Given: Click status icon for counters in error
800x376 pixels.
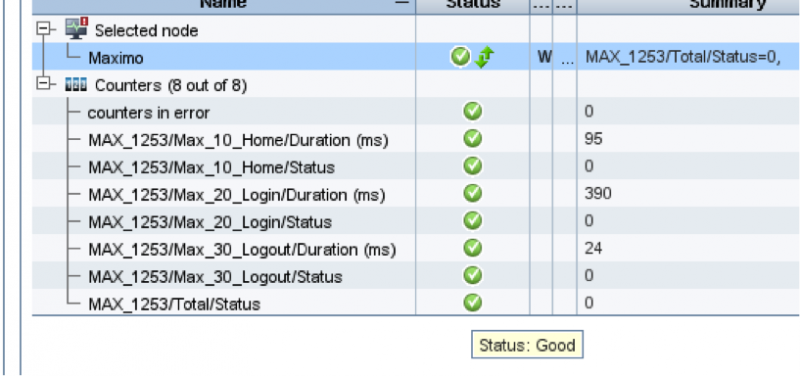Looking at the screenshot, I should (472, 111).
